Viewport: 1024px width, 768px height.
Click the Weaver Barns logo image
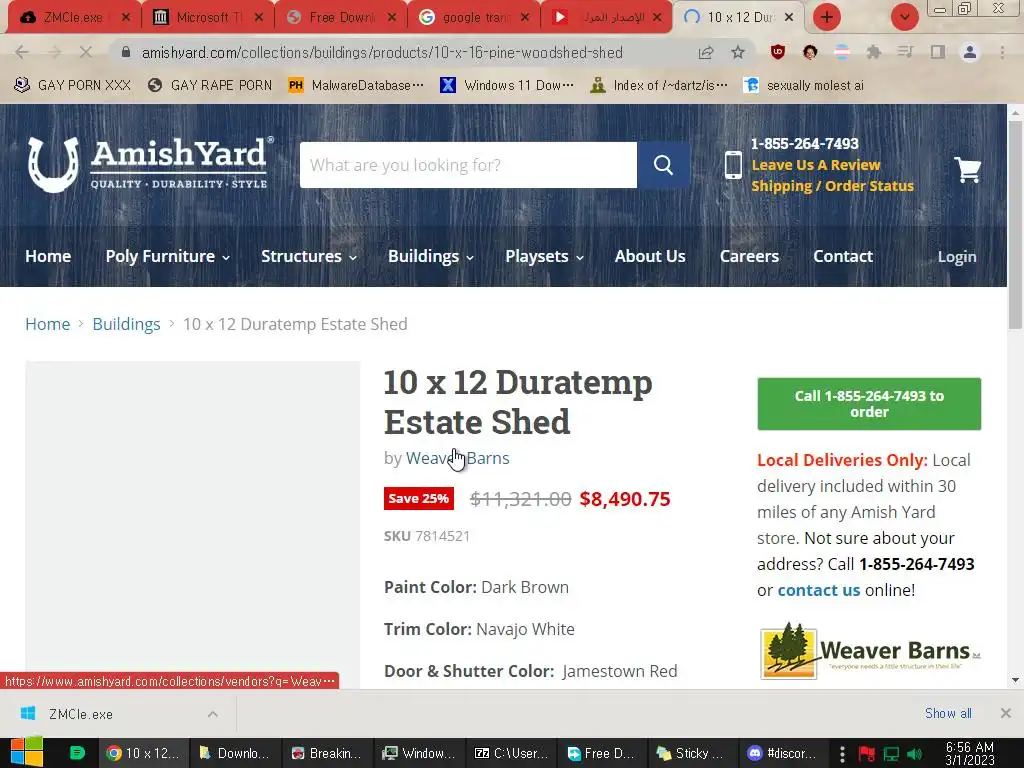pos(870,650)
